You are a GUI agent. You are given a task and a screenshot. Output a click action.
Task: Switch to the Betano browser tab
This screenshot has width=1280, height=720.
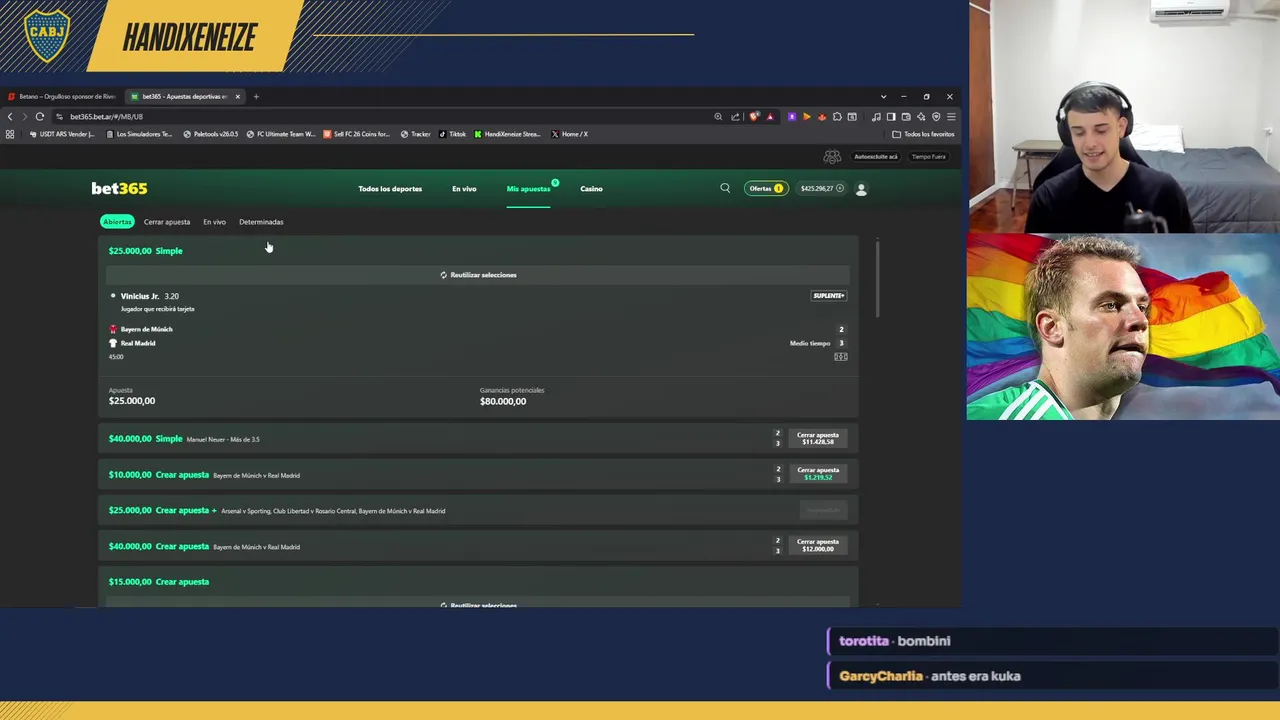tap(63, 97)
